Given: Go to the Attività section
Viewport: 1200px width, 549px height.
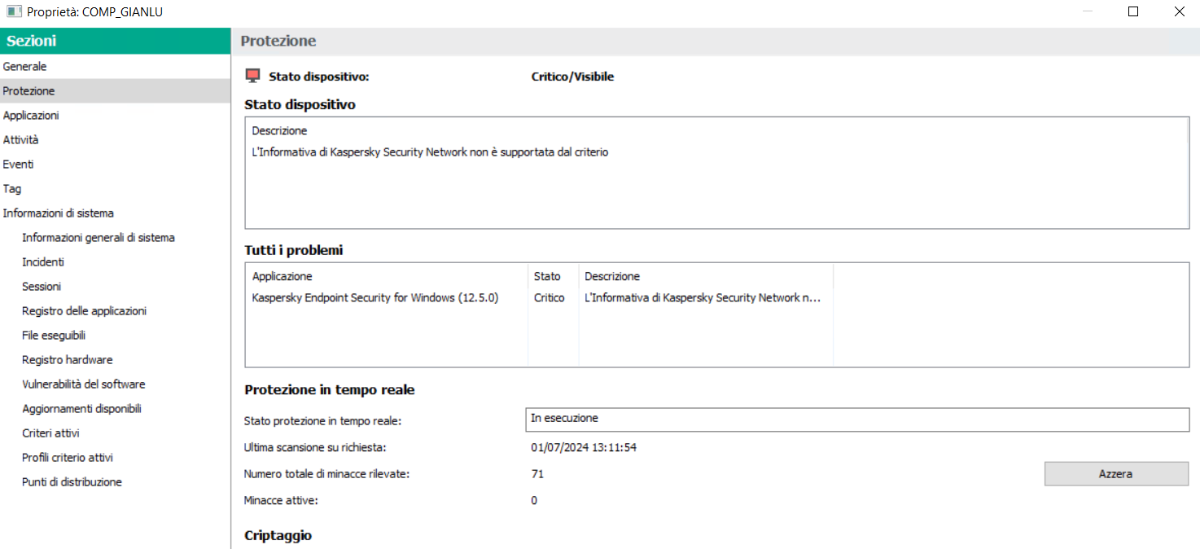Looking at the screenshot, I should pos(21,140).
